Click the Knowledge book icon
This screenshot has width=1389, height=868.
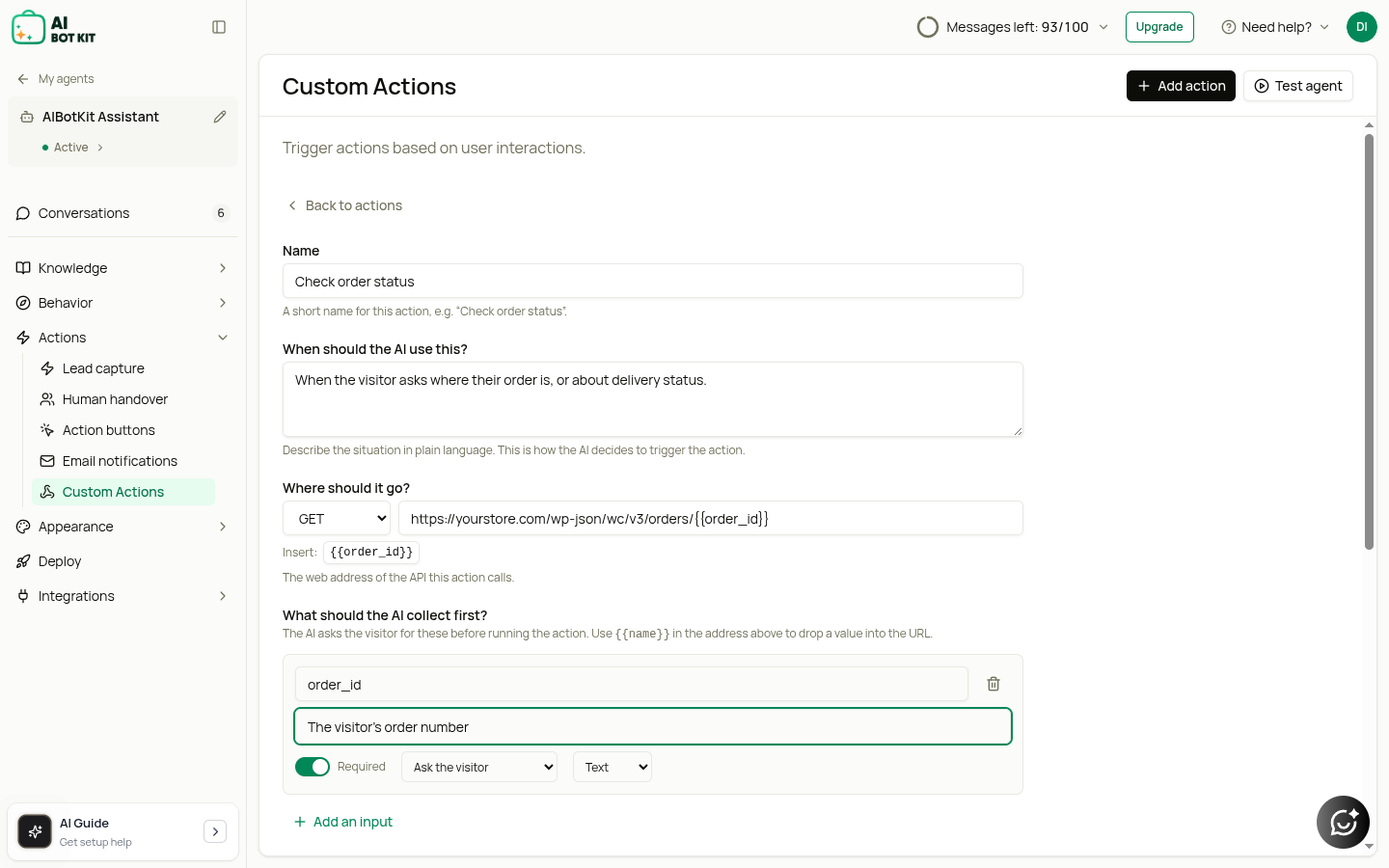click(23, 268)
